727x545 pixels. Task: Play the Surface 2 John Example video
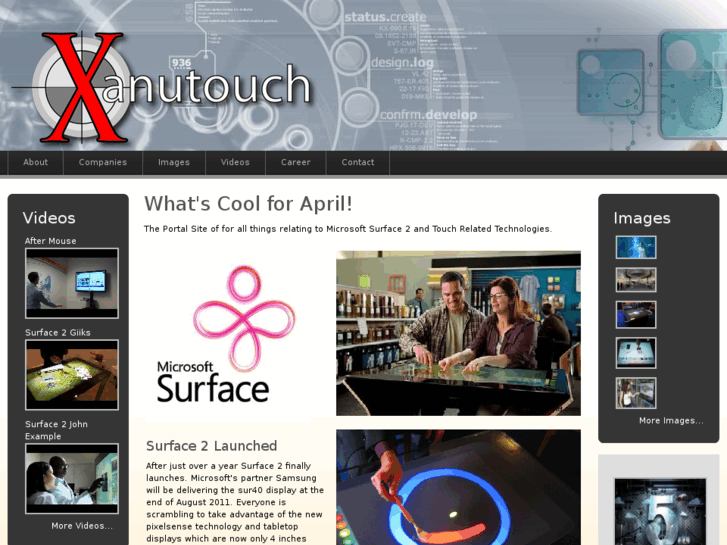tap(72, 478)
